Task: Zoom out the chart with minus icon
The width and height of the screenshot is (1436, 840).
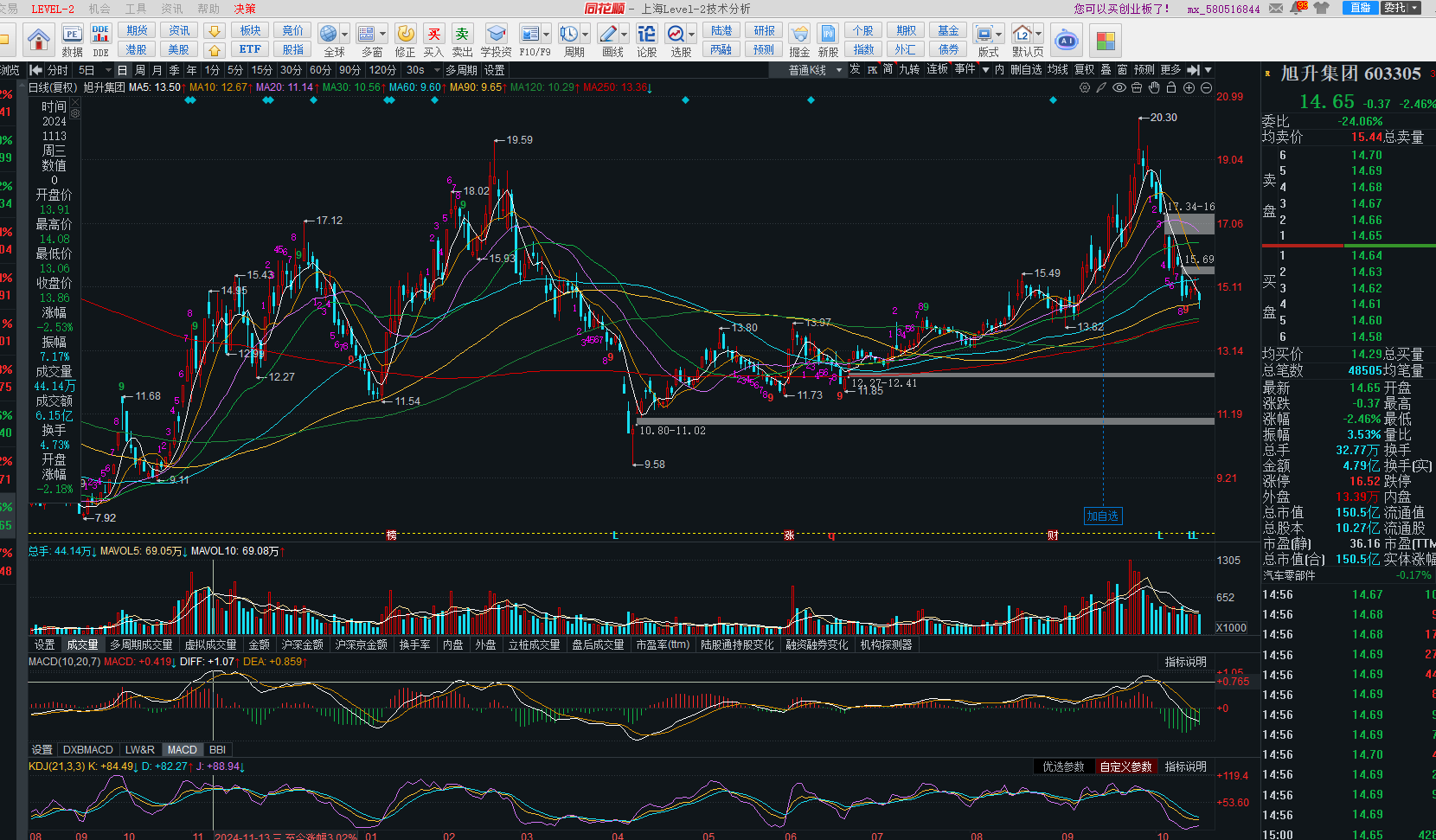Action: click(1206, 87)
